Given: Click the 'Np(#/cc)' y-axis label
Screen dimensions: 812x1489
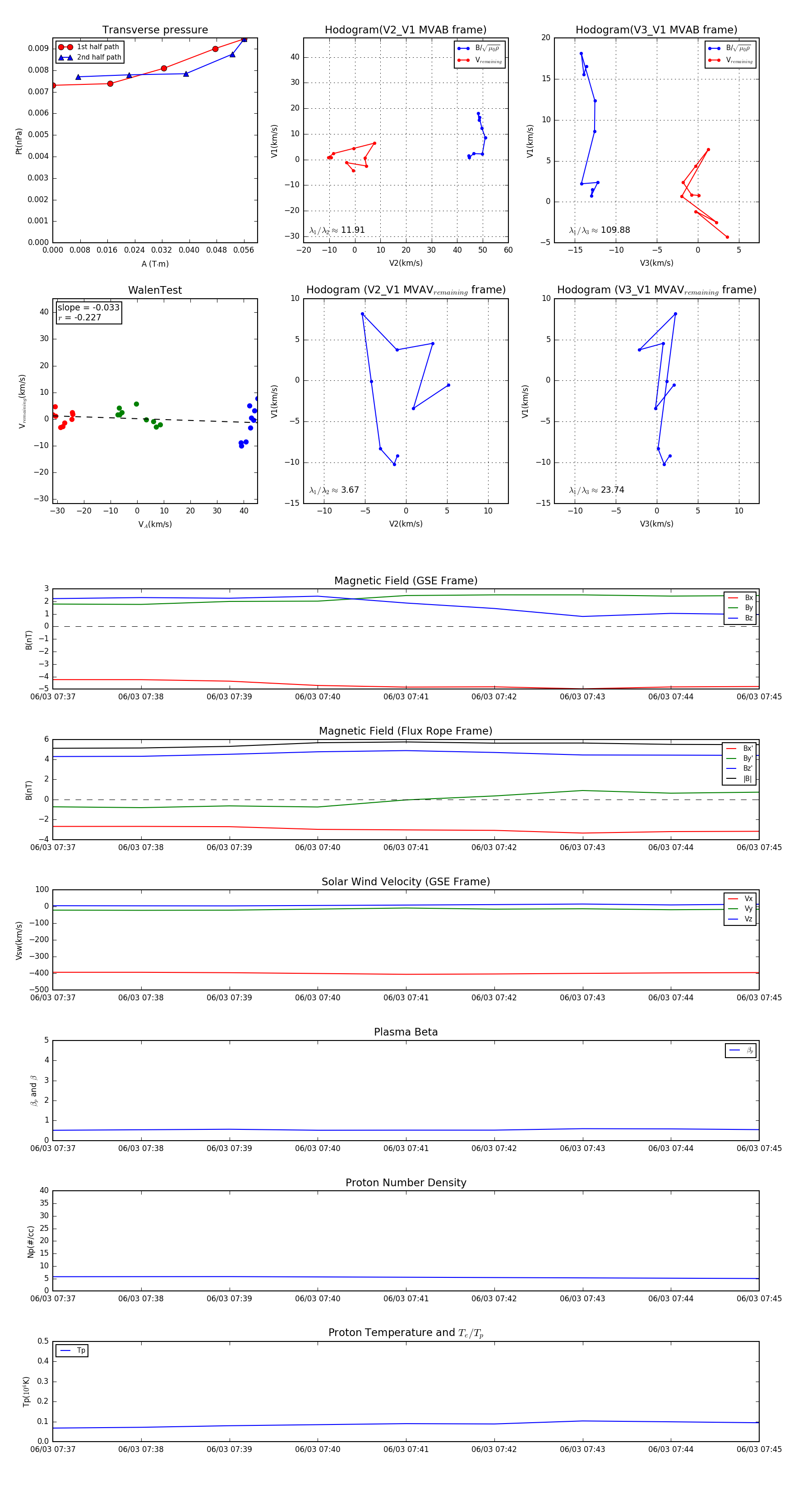Looking at the screenshot, I should coord(31,1242).
